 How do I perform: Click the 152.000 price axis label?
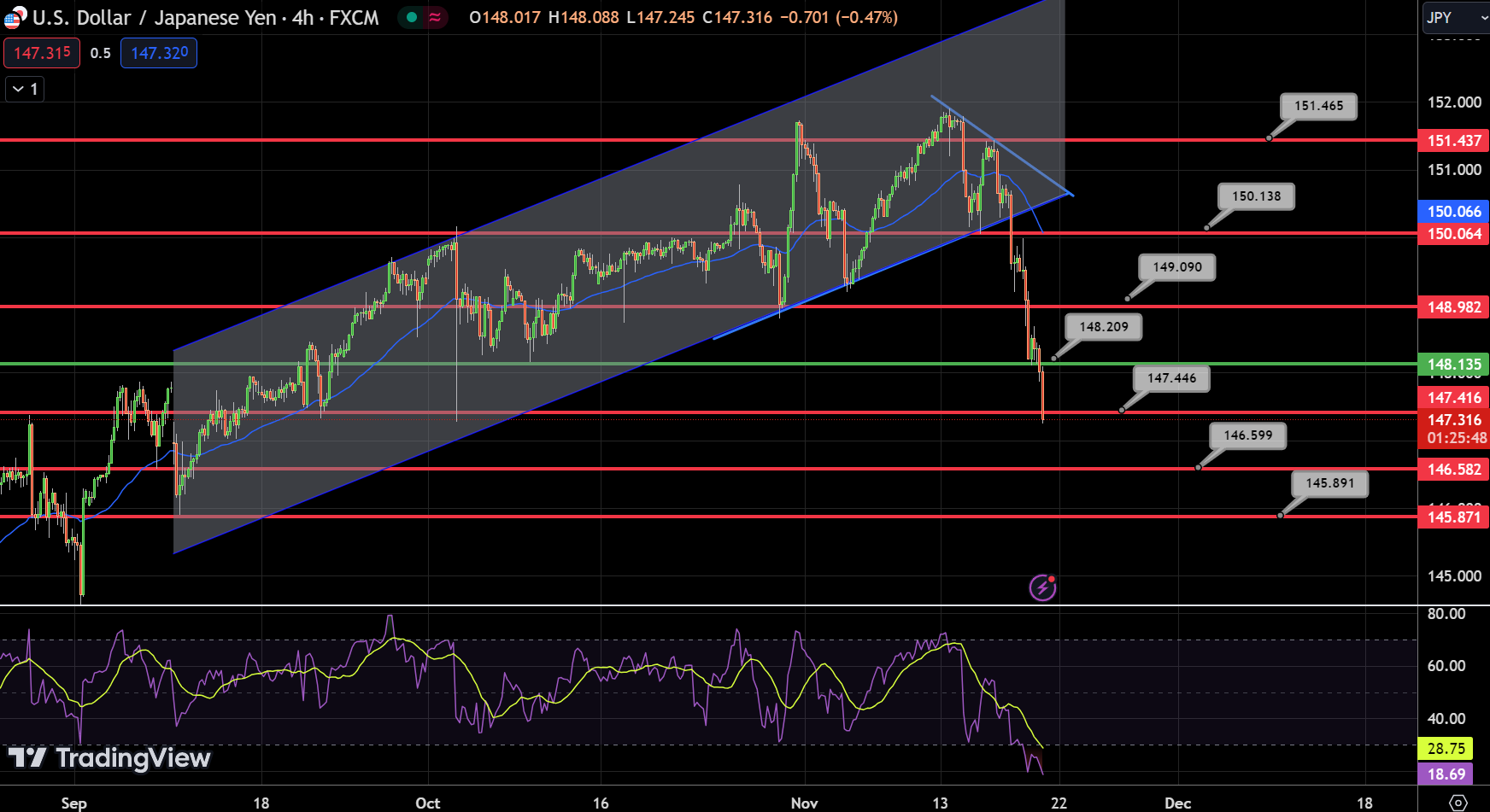point(1454,102)
